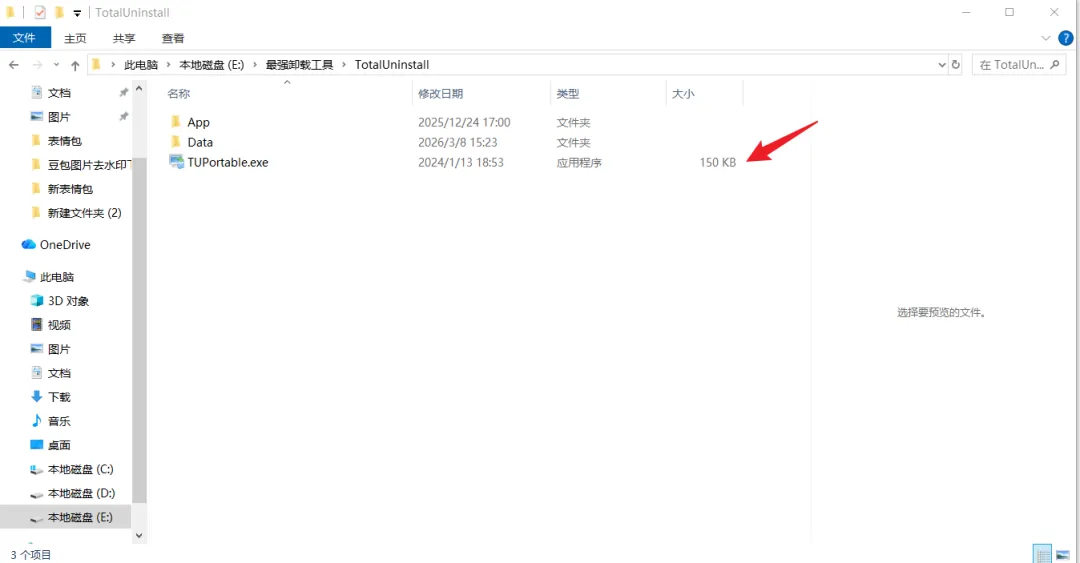
Task: Open 下载 in the navigation pane
Action: (x=59, y=398)
